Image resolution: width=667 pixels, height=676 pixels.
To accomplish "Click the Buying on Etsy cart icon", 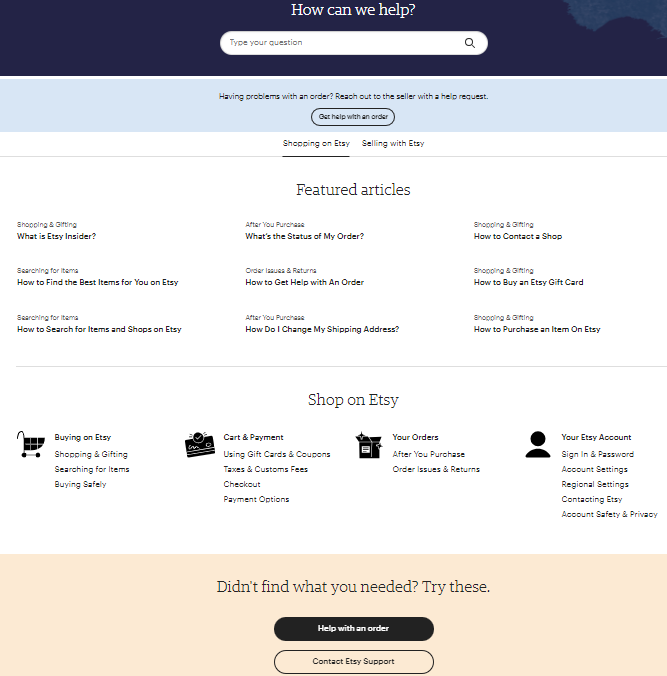I will pyautogui.click(x=31, y=445).
